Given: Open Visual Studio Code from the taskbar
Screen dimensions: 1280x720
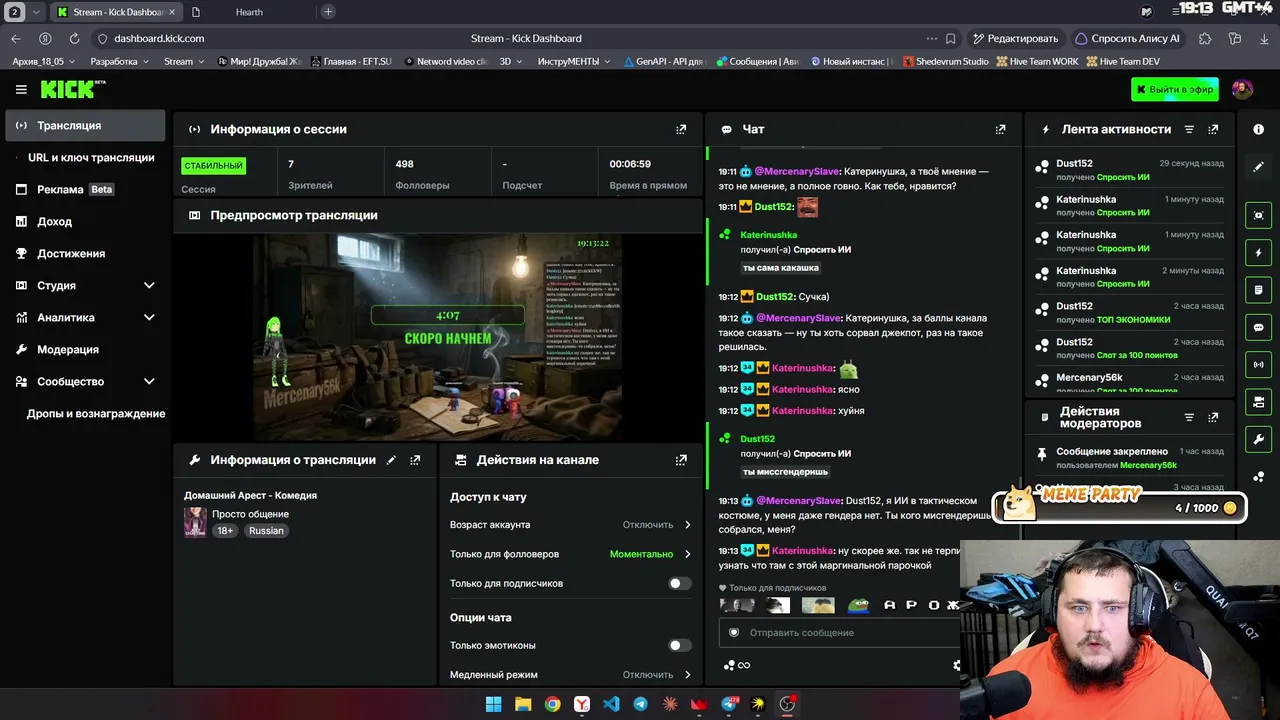Looking at the screenshot, I should click(x=611, y=704).
